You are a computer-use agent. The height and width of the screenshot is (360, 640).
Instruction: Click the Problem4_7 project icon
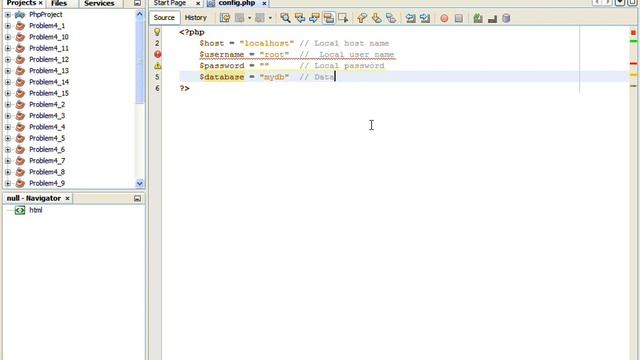20,161
